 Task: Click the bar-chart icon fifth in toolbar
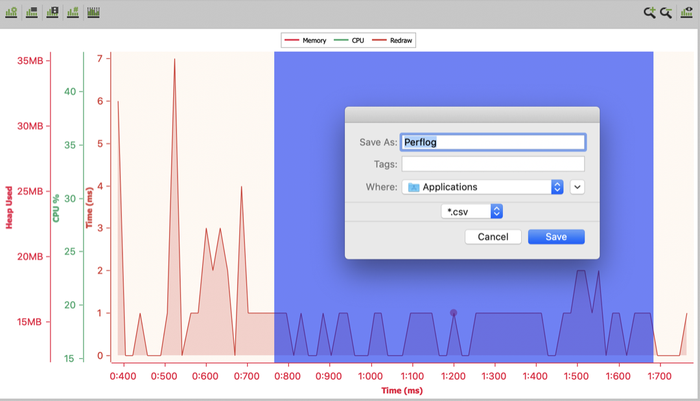(x=94, y=13)
